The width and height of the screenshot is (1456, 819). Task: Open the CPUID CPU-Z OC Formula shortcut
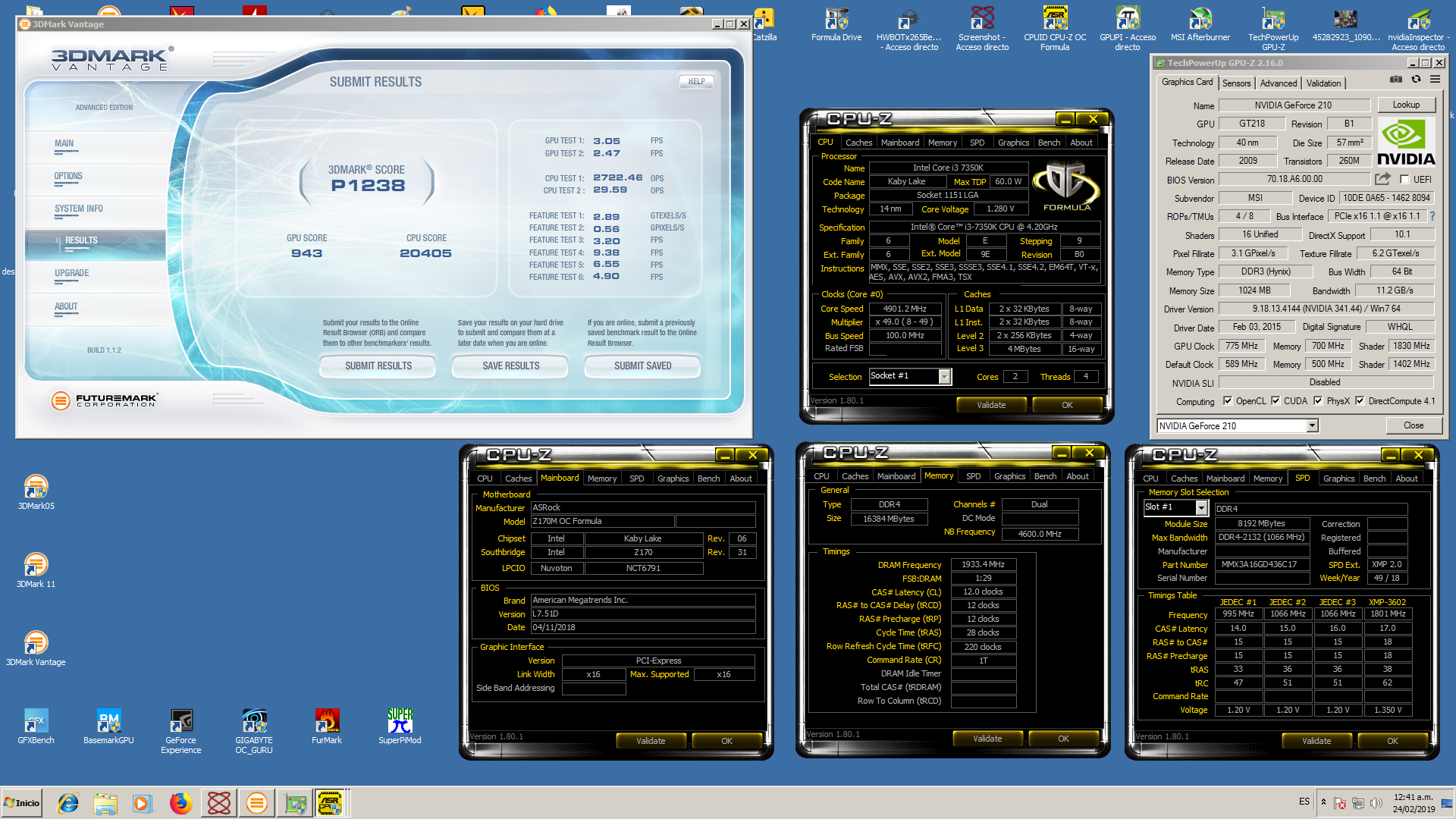coord(1055,29)
